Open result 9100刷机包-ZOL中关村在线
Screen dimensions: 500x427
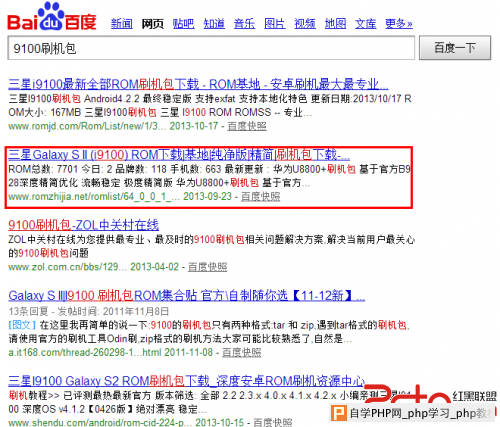(x=84, y=225)
